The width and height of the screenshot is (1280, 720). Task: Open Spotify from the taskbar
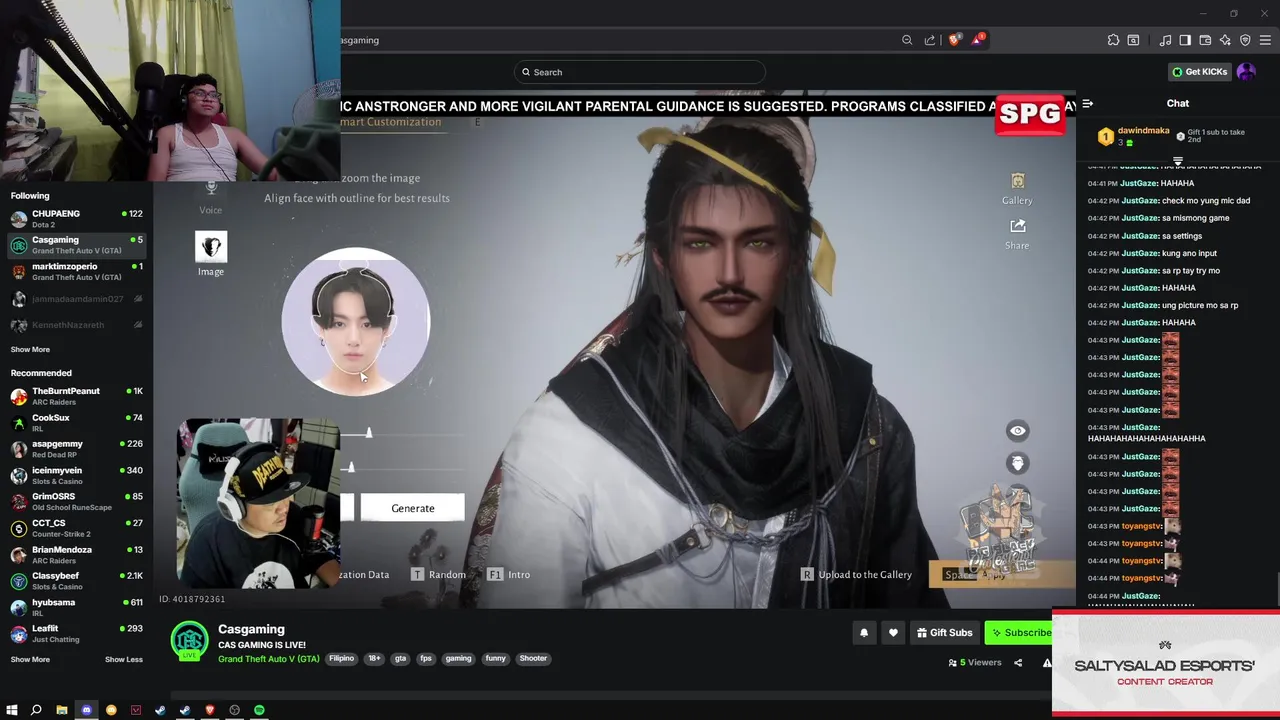pos(259,710)
